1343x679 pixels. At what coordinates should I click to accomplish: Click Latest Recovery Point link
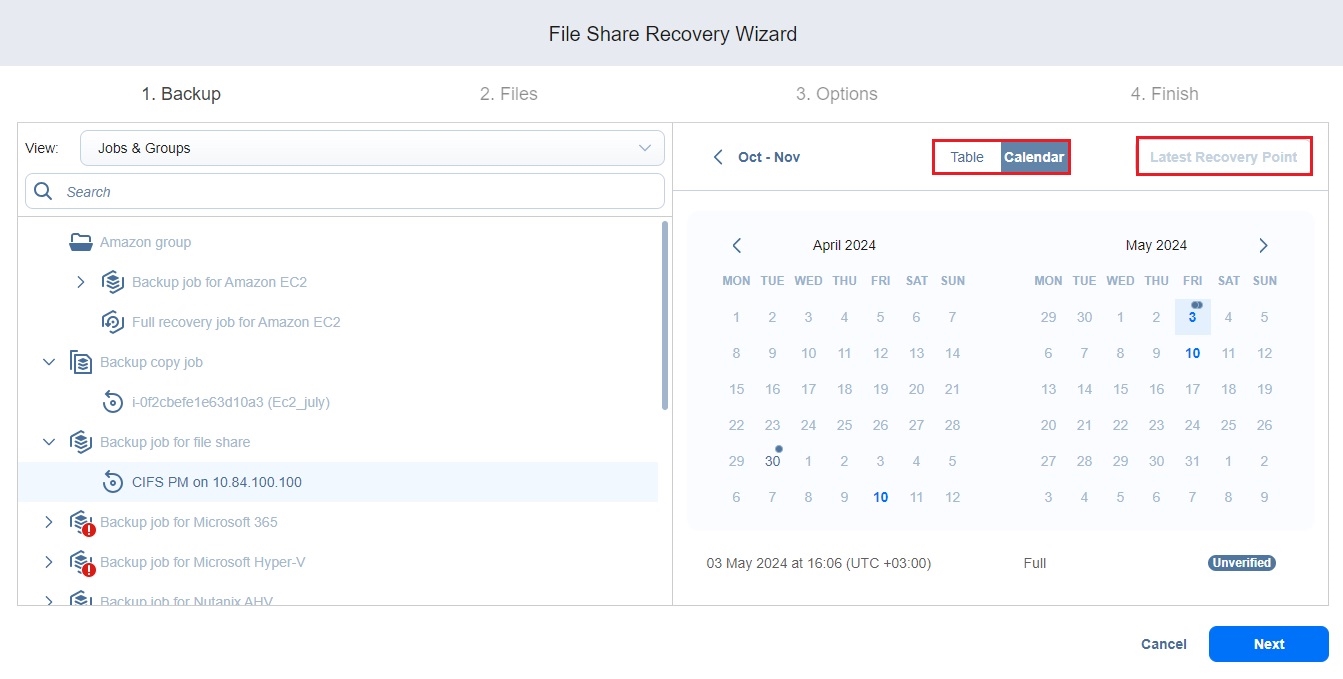coord(1223,157)
